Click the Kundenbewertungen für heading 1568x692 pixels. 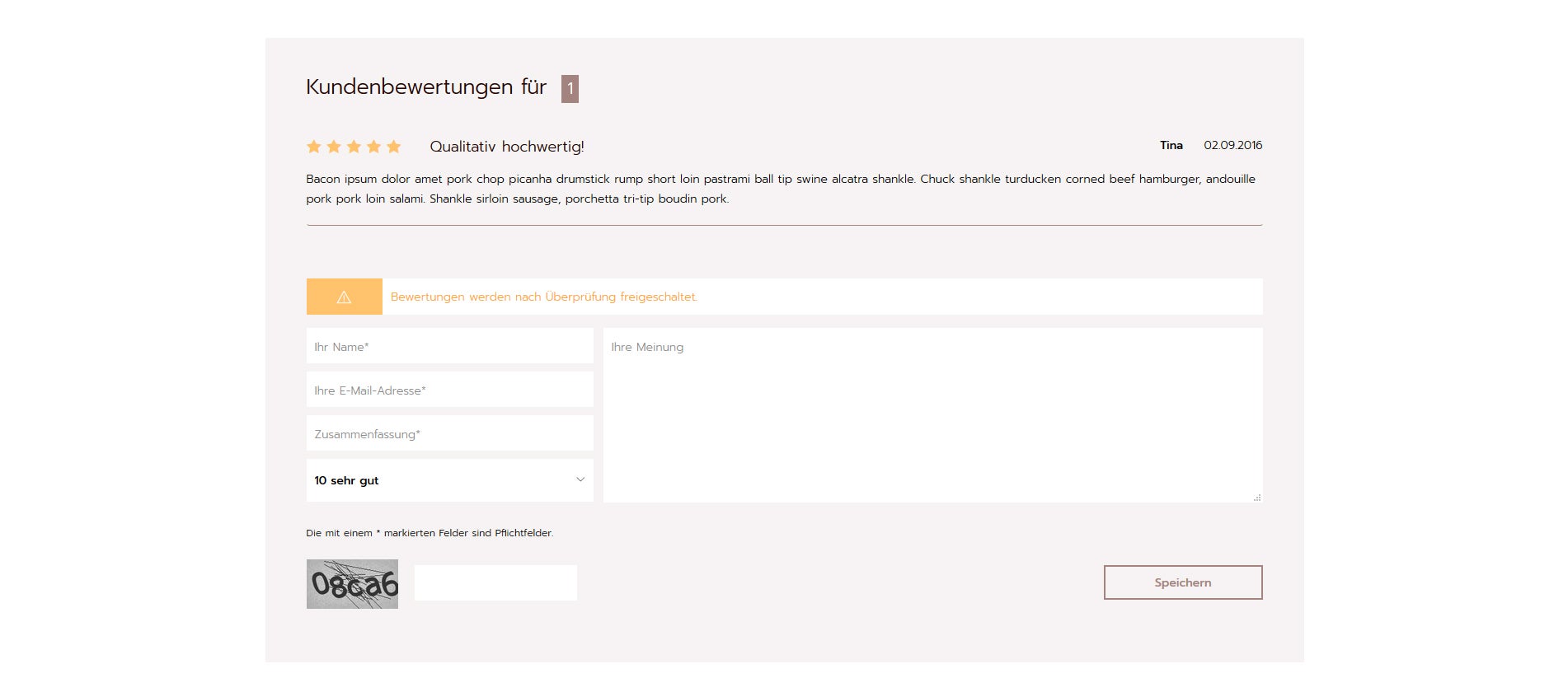[426, 87]
